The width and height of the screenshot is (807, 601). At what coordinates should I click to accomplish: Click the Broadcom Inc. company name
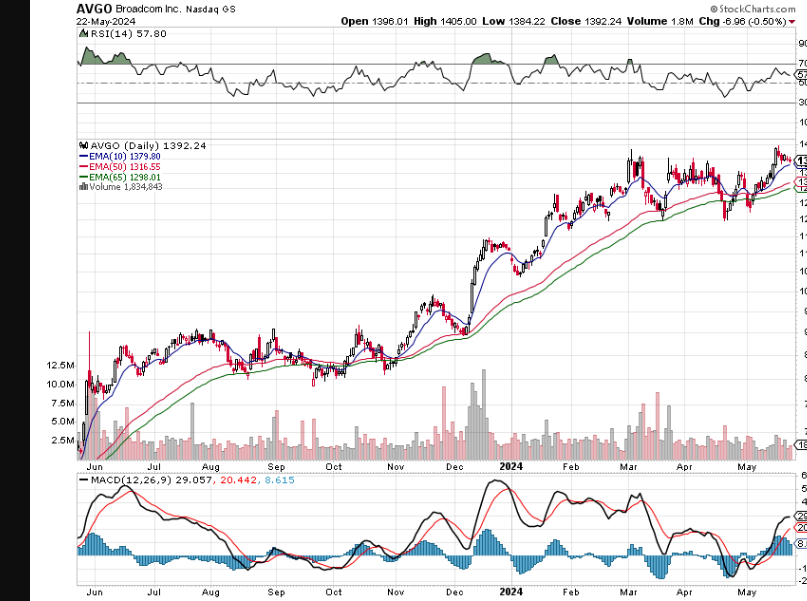coord(148,9)
